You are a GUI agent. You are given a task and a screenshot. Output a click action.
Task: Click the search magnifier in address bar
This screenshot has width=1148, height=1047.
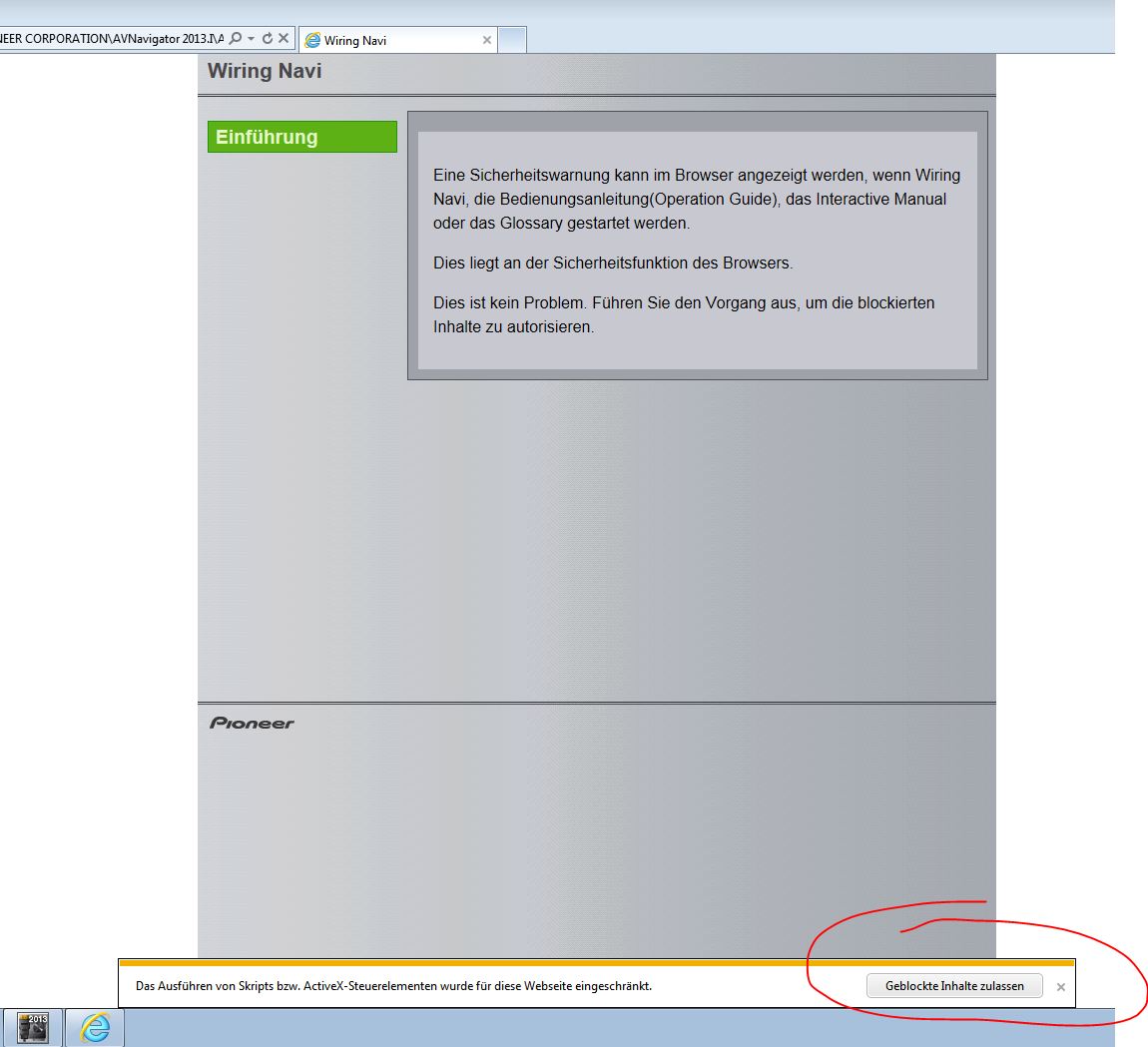click(x=236, y=39)
